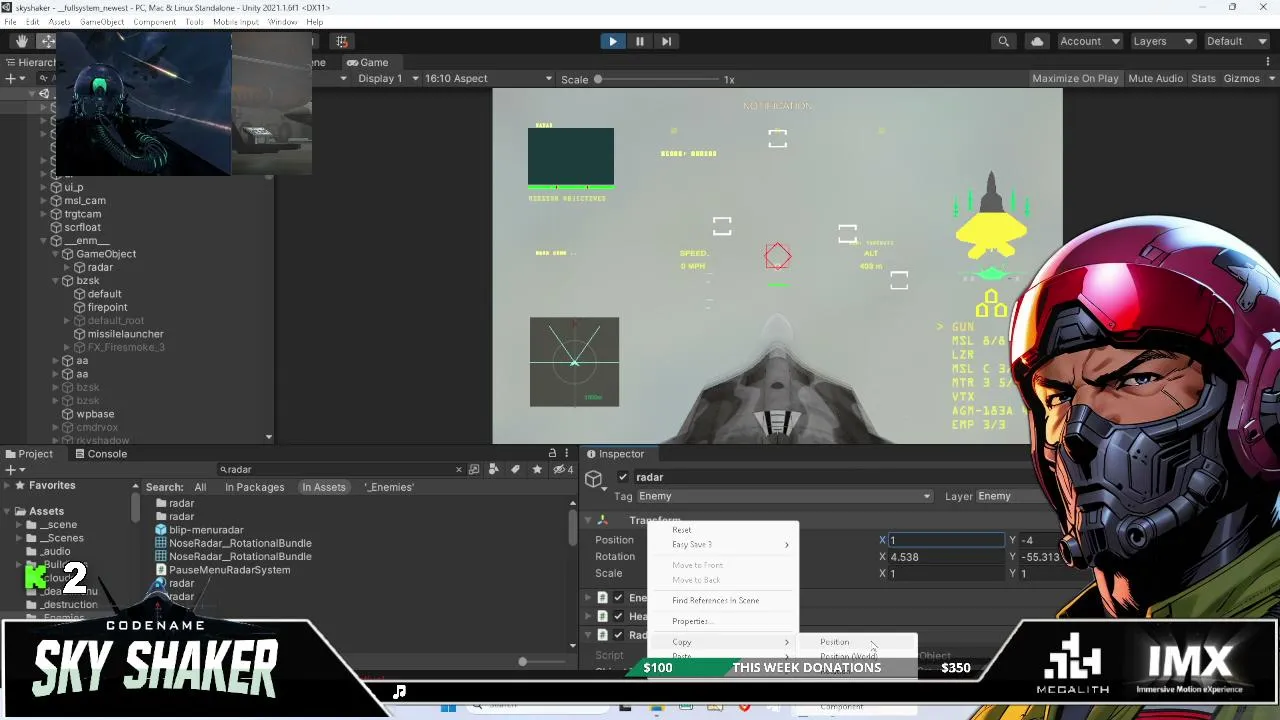1280x720 pixels.
Task: Open the Game view more-options menu
Action: pyautogui.click(x=1268, y=62)
